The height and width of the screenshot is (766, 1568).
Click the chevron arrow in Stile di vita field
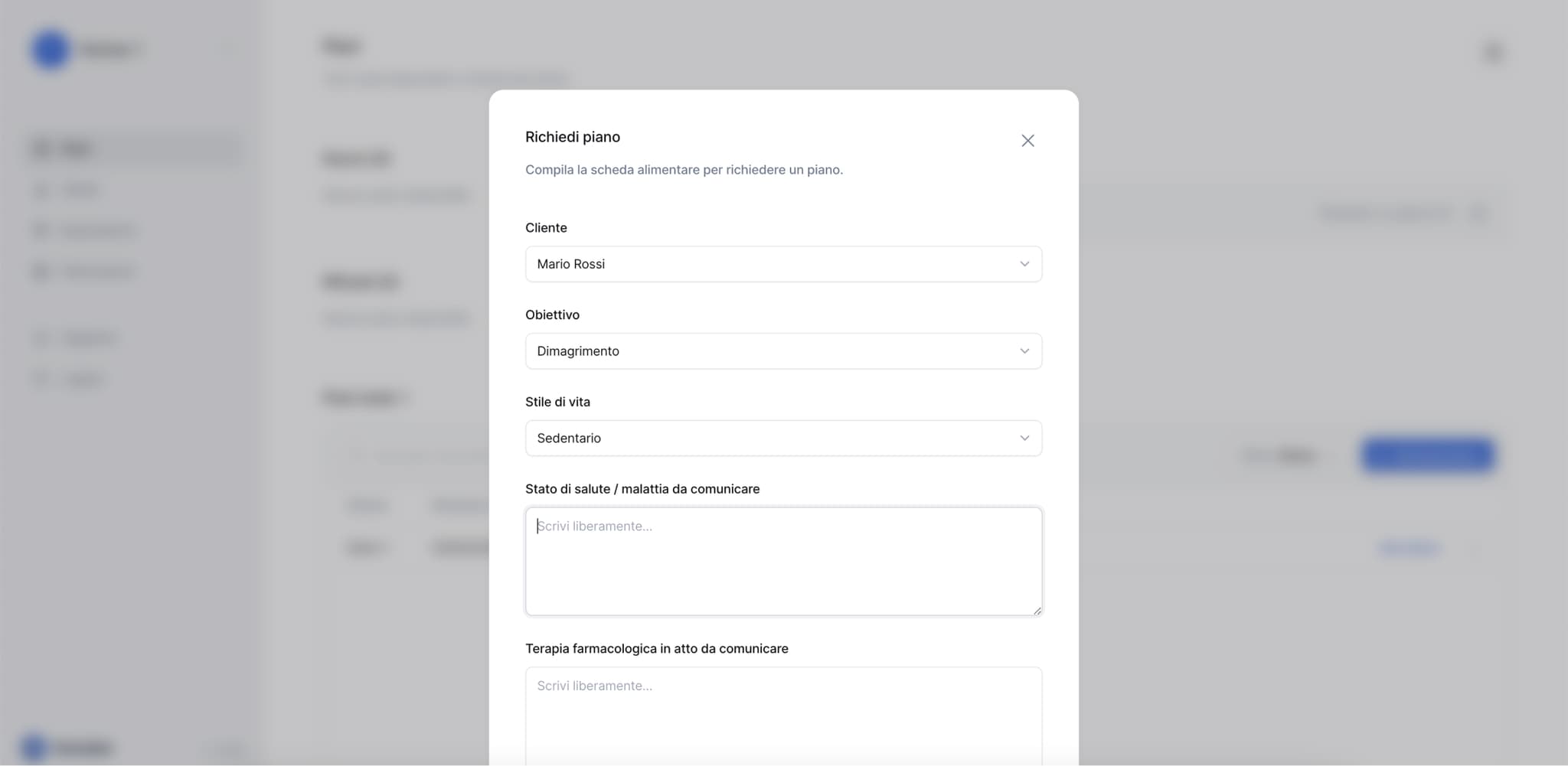[x=1024, y=438]
